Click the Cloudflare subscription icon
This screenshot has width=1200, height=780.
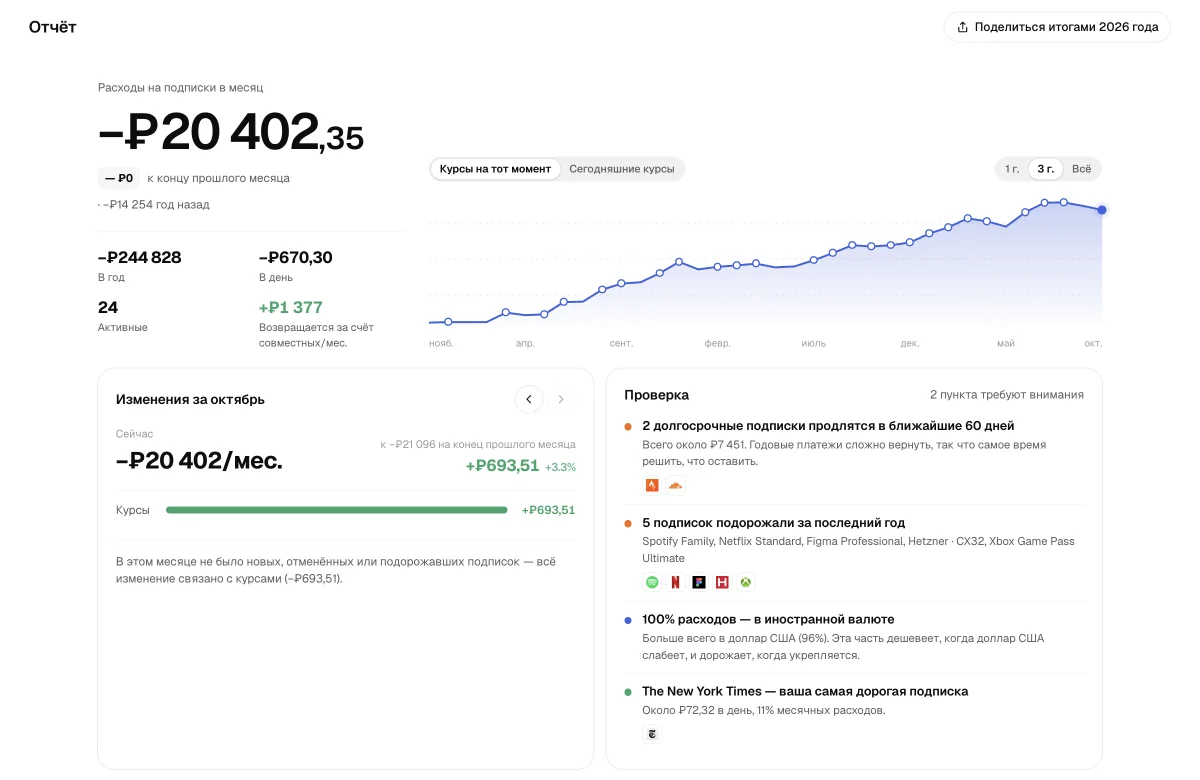tap(675, 486)
